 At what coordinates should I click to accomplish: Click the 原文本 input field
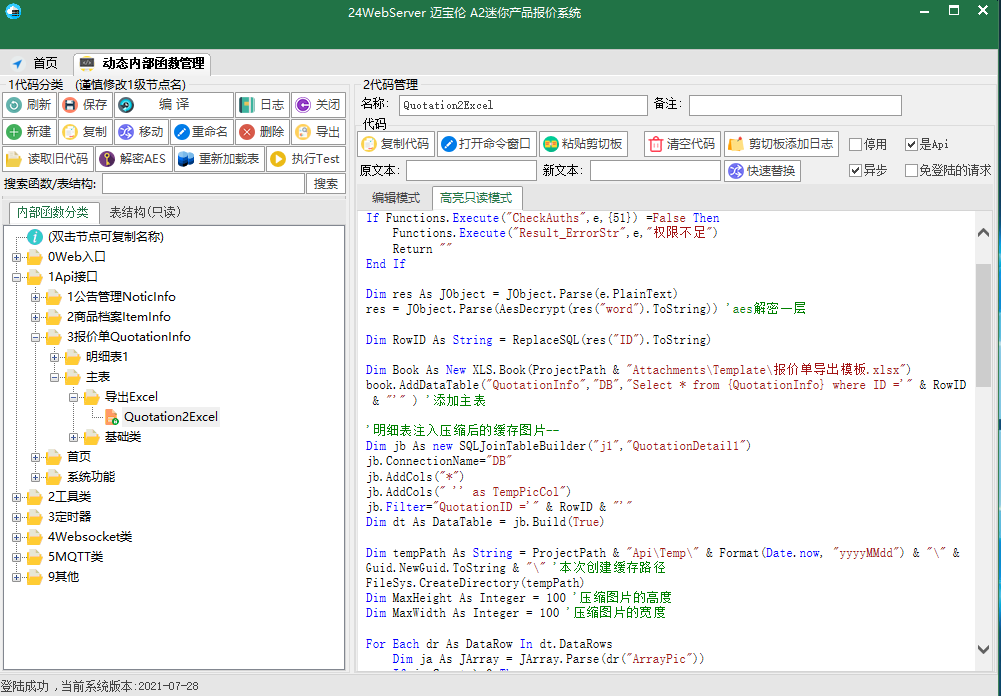tap(471, 170)
